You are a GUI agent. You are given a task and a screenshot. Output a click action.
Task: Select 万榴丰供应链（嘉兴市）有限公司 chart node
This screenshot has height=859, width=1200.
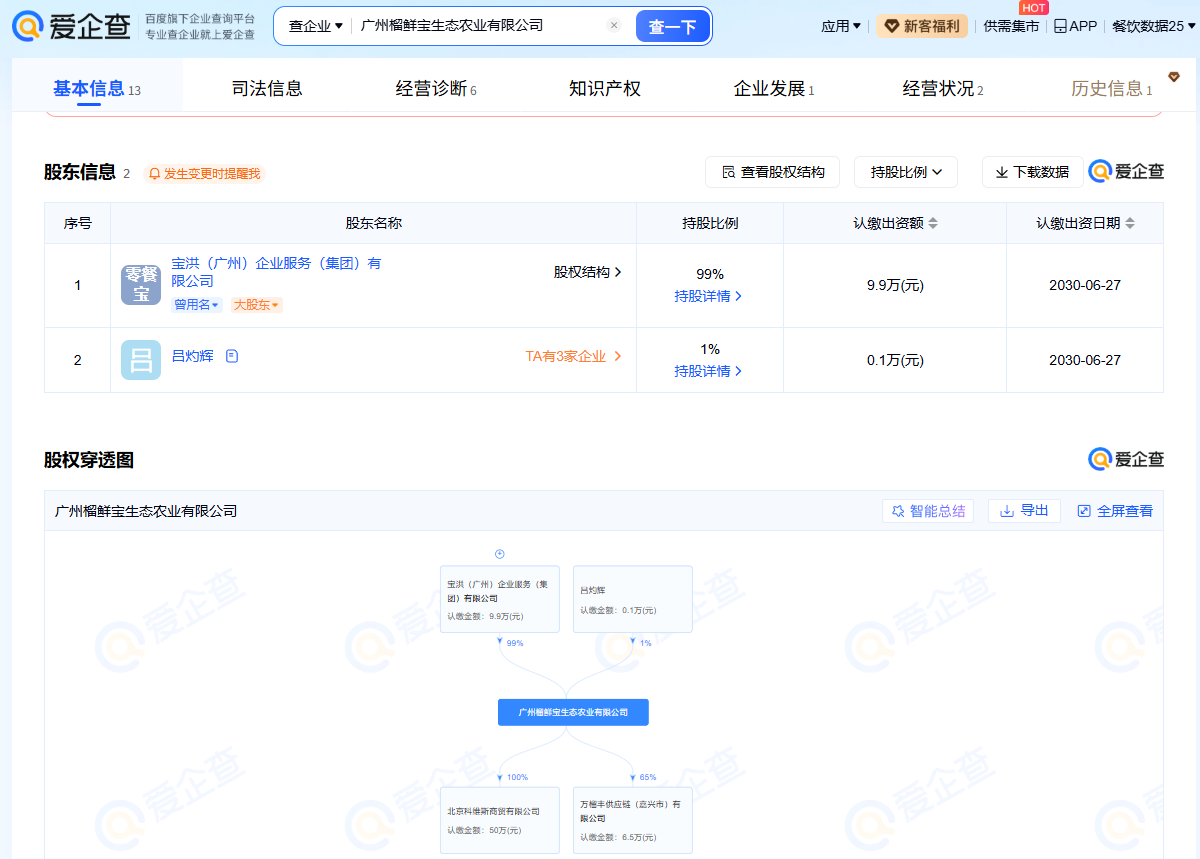[x=633, y=820]
